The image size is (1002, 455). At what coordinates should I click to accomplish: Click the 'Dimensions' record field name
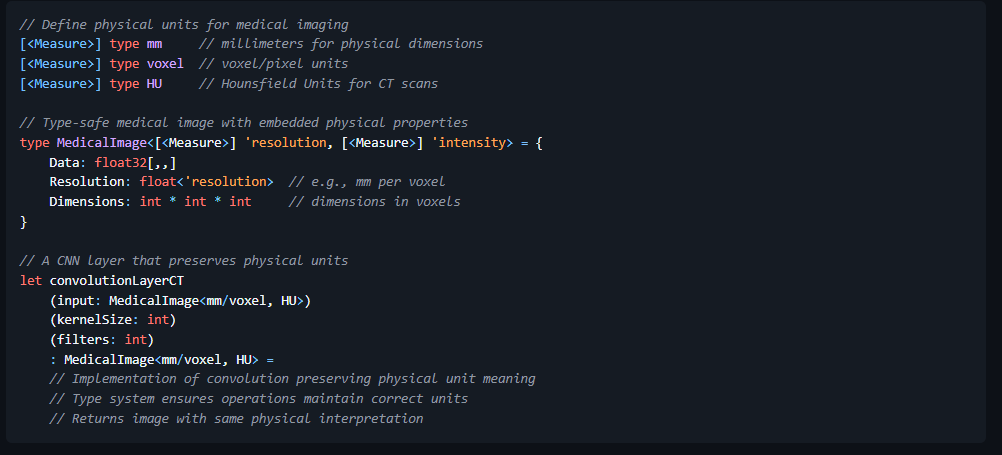[x=87, y=201]
